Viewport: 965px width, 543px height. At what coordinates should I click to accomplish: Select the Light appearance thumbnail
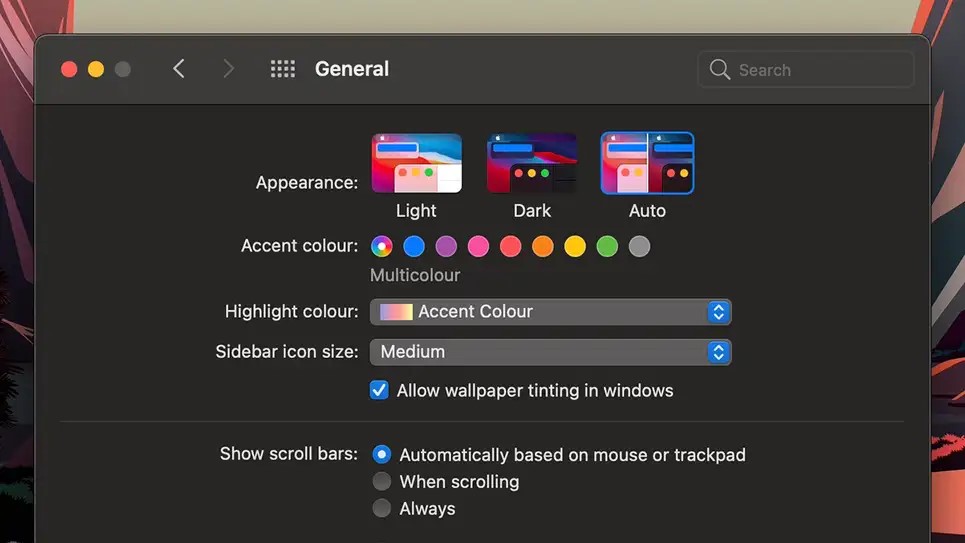pyautogui.click(x=417, y=163)
